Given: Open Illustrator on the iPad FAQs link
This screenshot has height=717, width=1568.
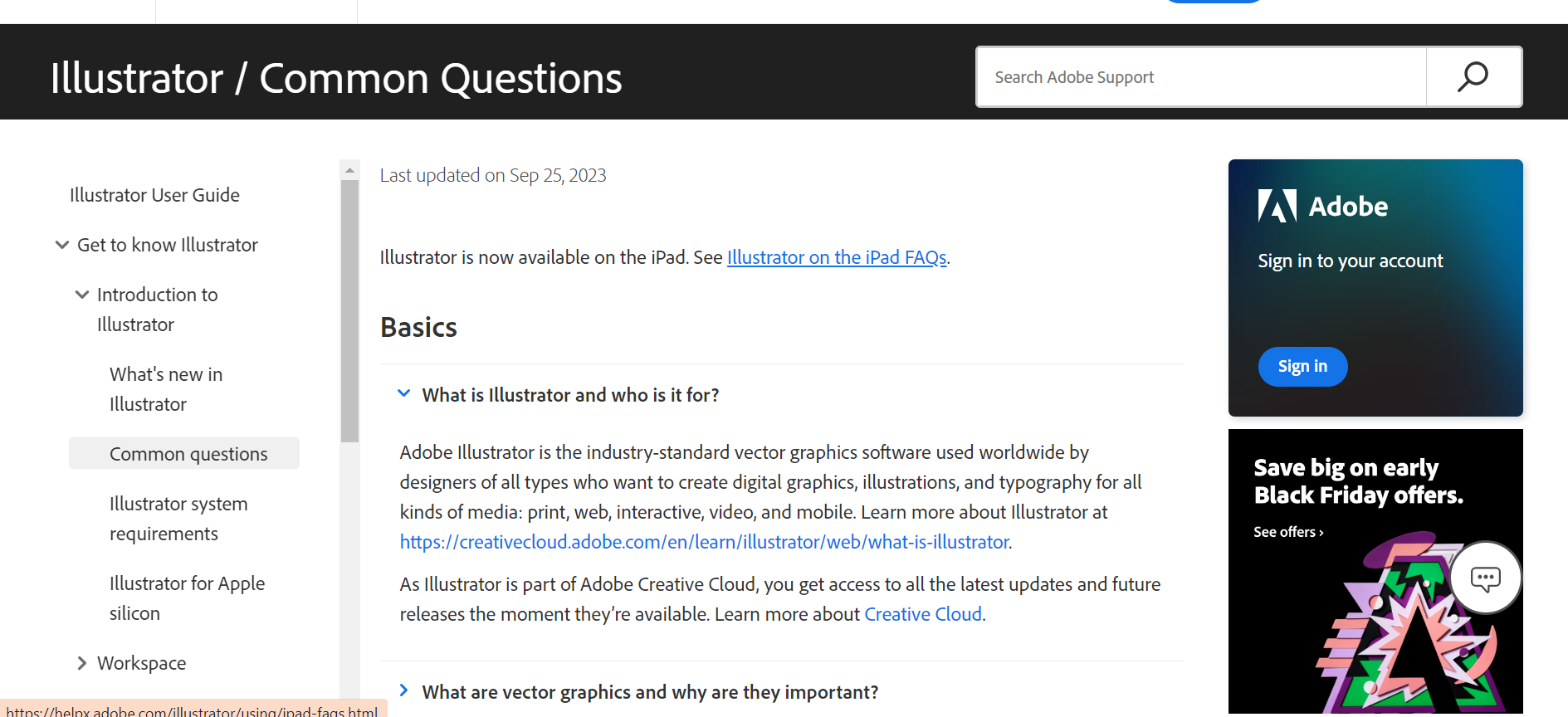Looking at the screenshot, I should pyautogui.click(x=837, y=257).
